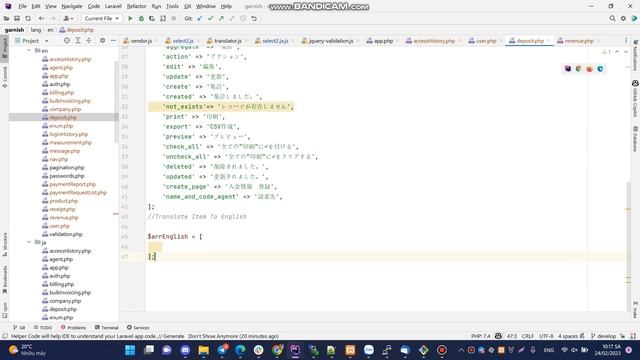Click the Open folder toolbar icon

7,18
